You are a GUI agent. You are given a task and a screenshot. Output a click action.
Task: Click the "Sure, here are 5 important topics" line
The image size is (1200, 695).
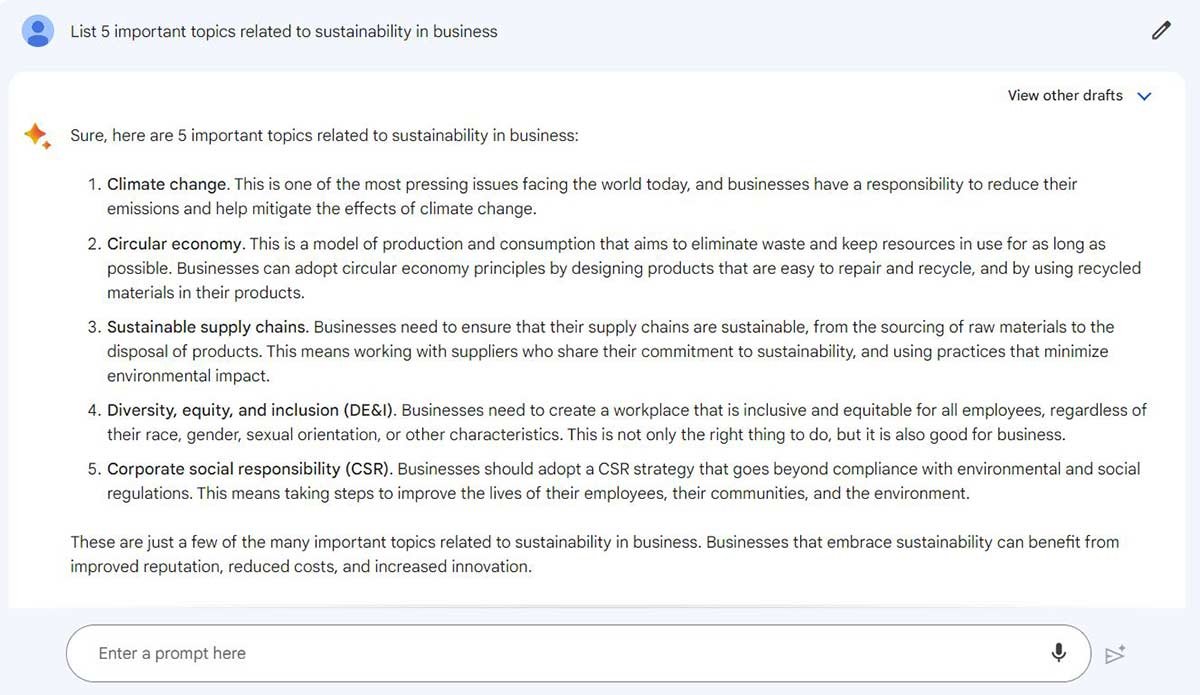[324, 135]
